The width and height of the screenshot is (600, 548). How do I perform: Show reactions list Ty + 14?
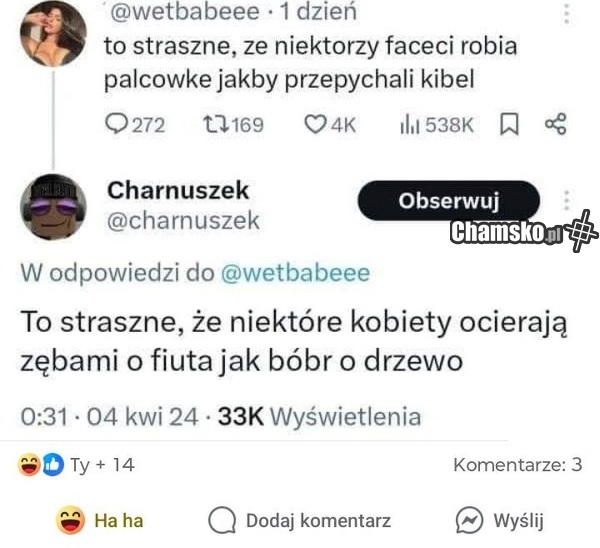click(76, 465)
